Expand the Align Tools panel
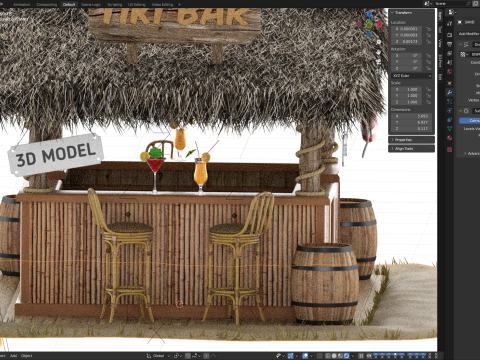The height and width of the screenshot is (360, 480). [411, 149]
